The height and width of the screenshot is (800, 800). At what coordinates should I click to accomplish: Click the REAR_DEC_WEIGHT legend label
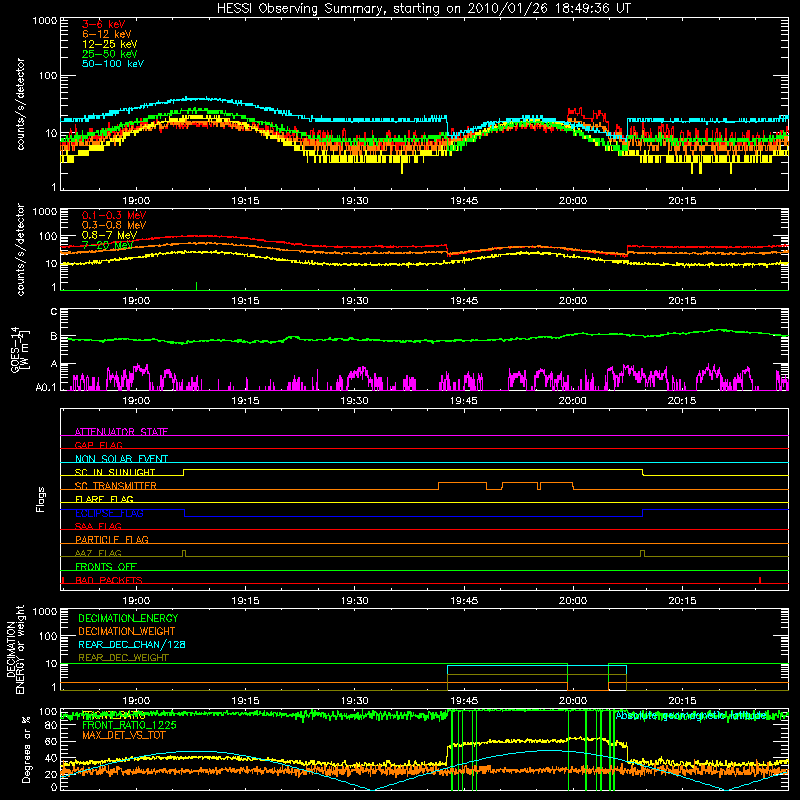123,658
